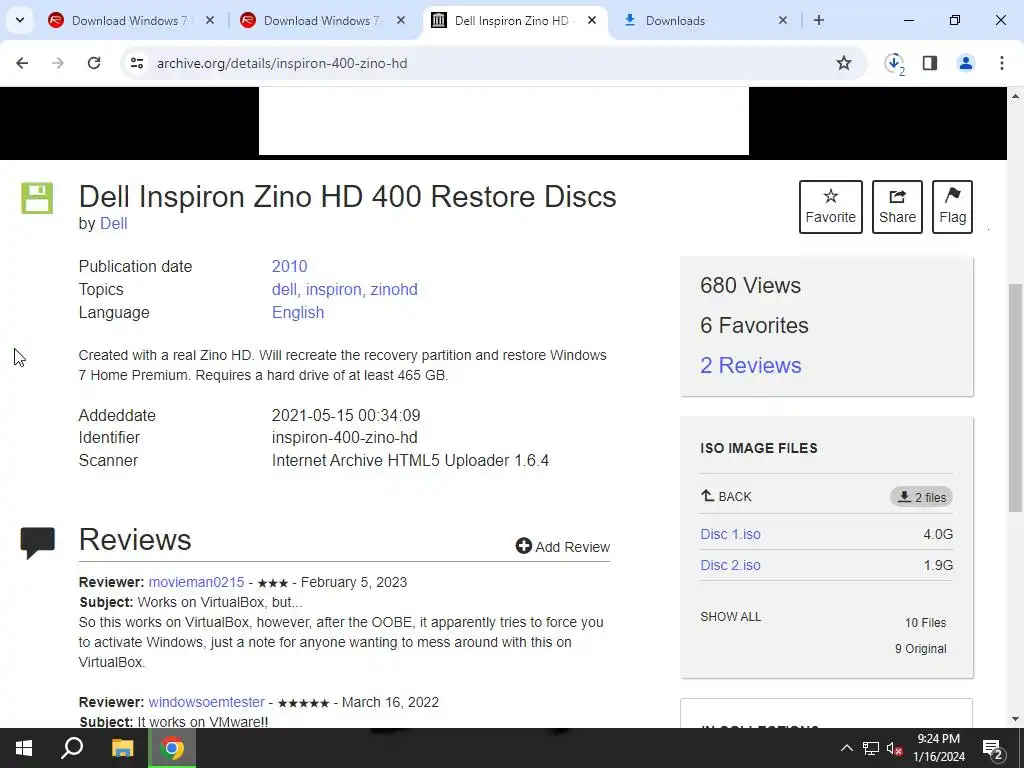The image size is (1024, 768).
Task: Click the 6 Favorites text
Action: (754, 325)
